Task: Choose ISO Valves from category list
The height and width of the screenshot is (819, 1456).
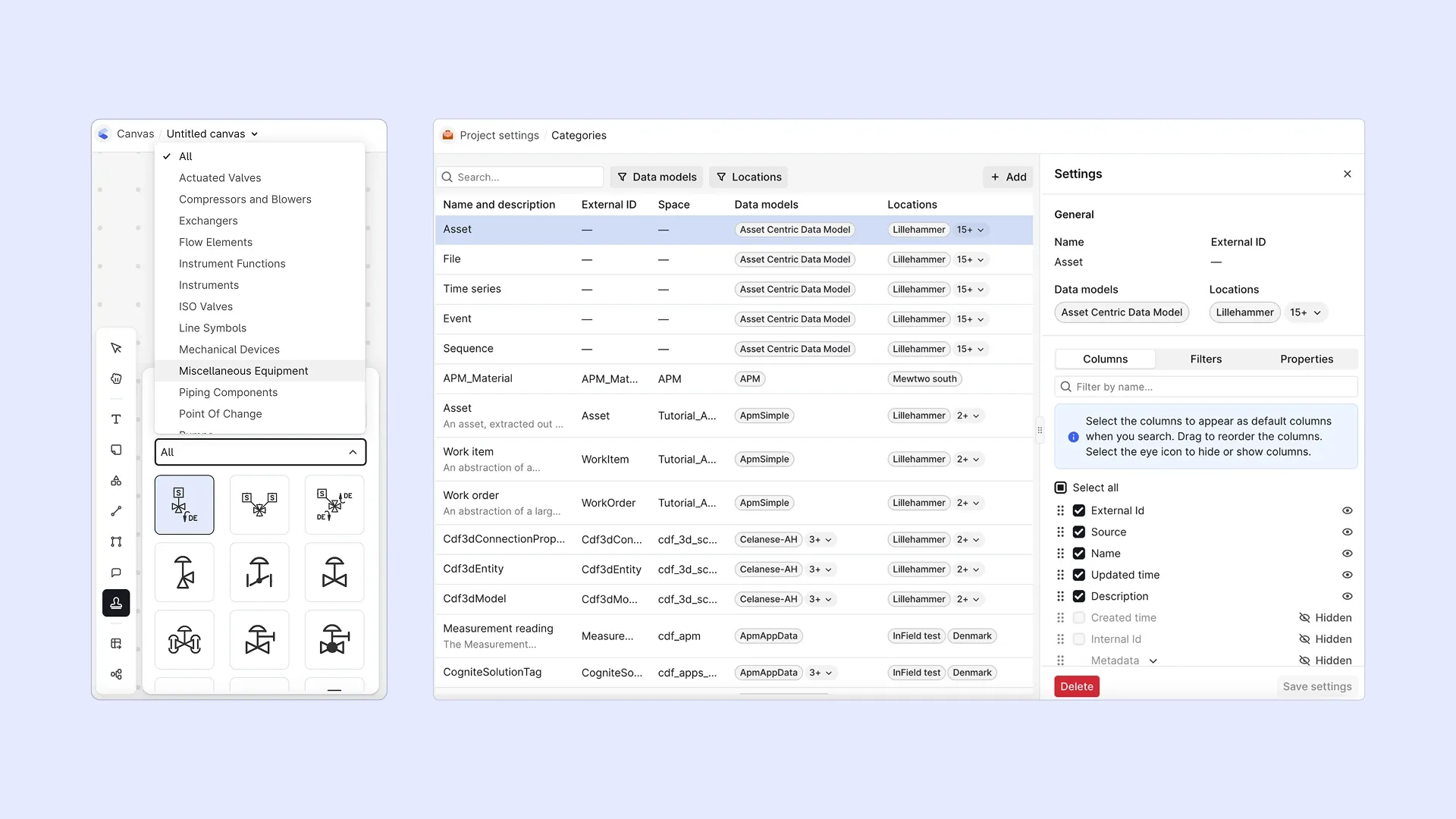Action: click(x=260, y=306)
